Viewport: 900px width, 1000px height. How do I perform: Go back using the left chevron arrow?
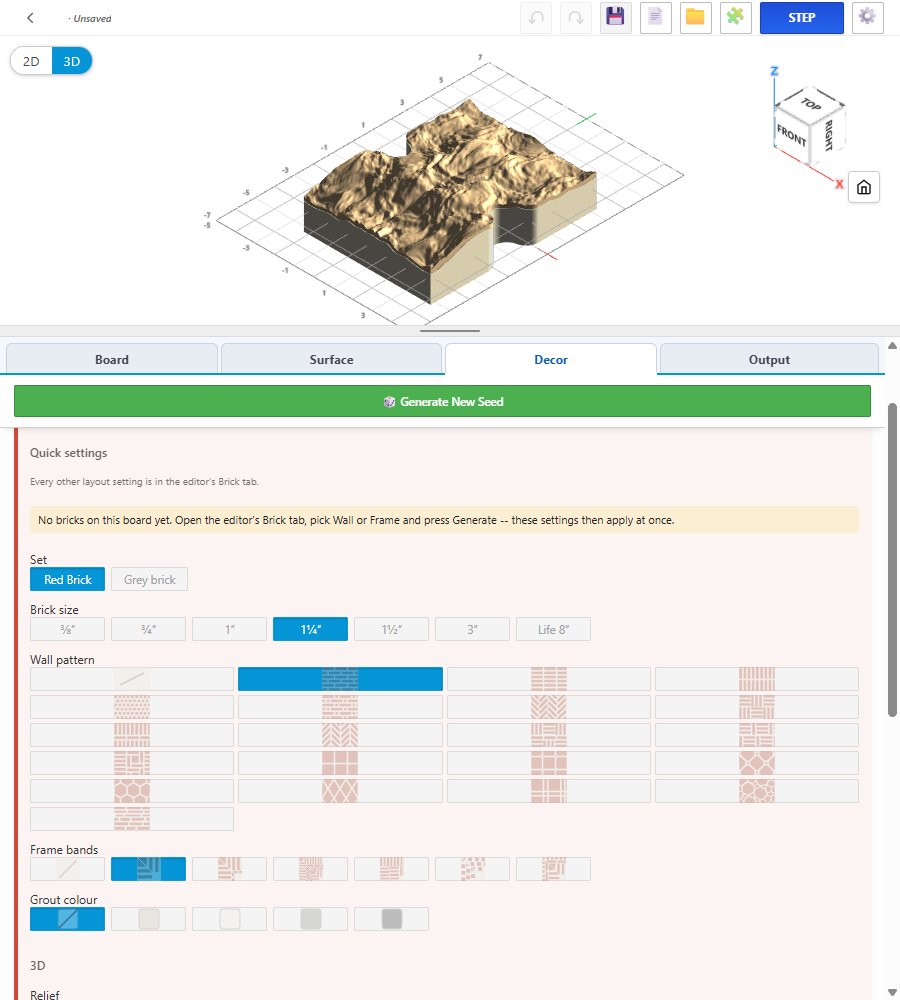(x=30, y=18)
